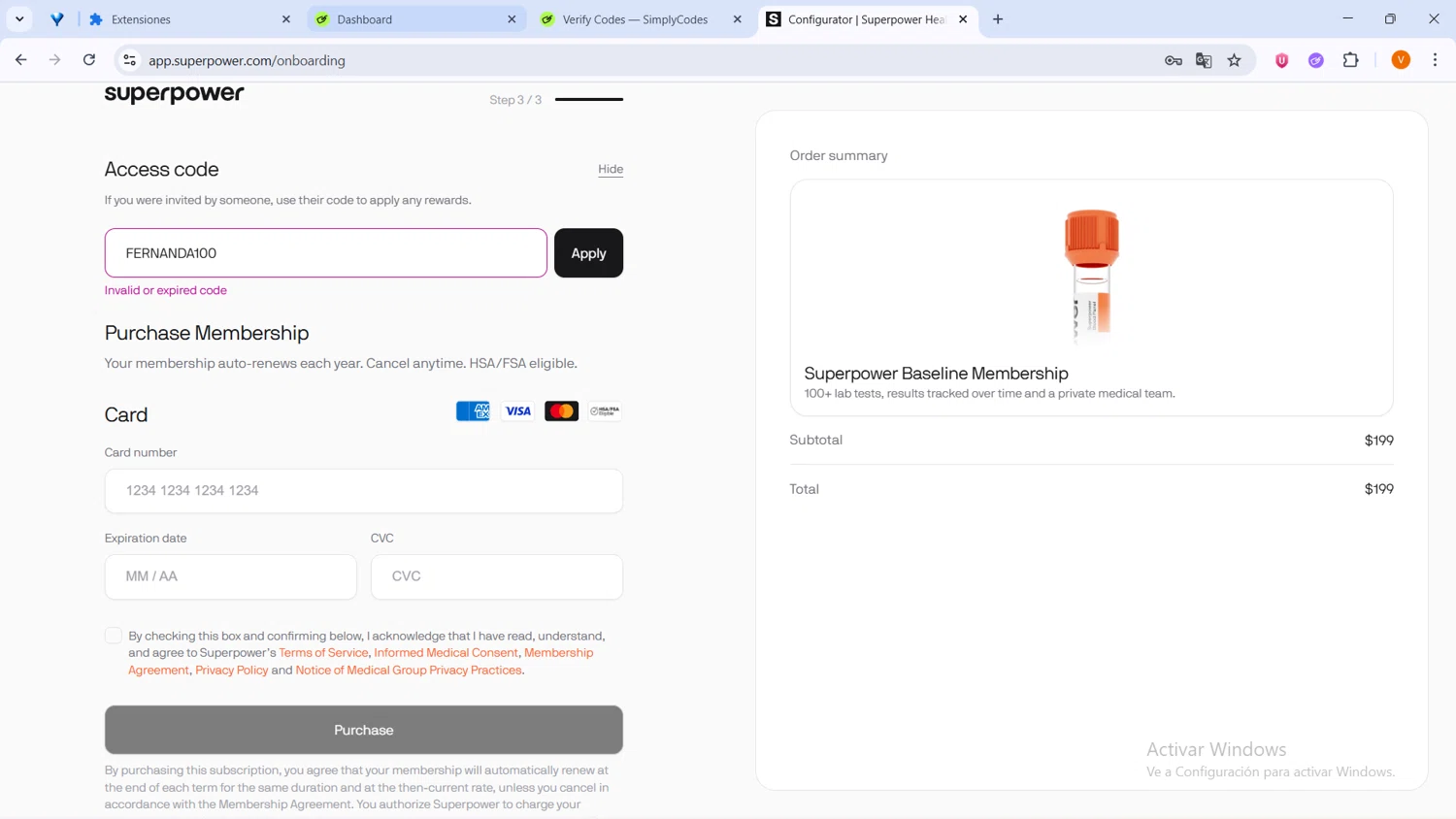Click the translate page icon

pyautogui.click(x=1204, y=60)
